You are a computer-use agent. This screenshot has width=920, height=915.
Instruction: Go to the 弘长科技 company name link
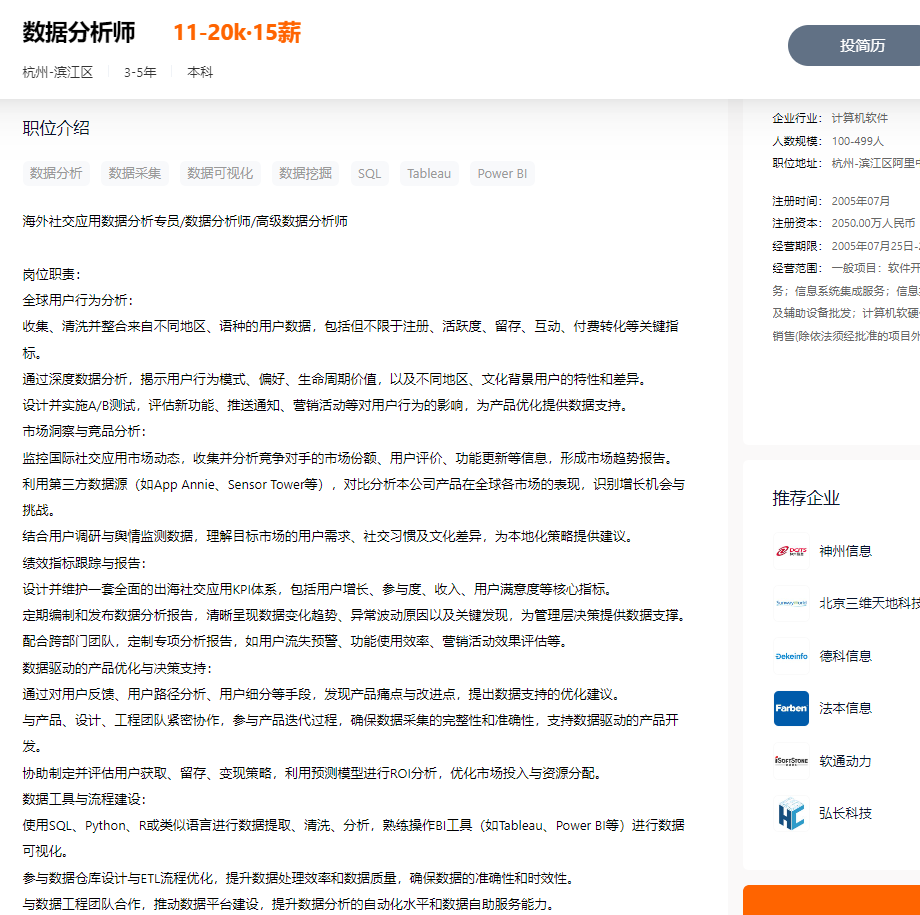point(845,813)
